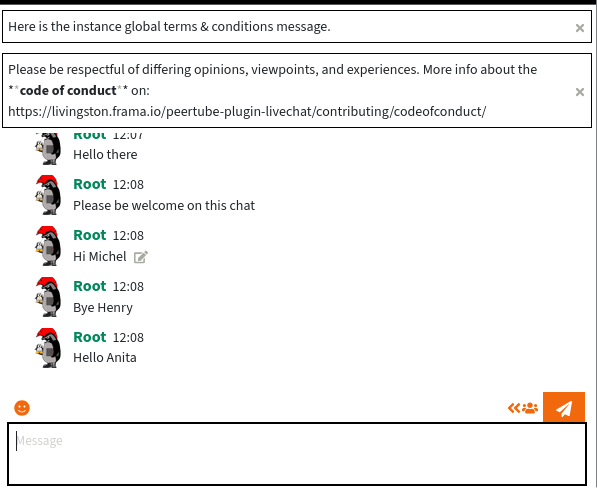Click Root name above Hello Anita

90,337
